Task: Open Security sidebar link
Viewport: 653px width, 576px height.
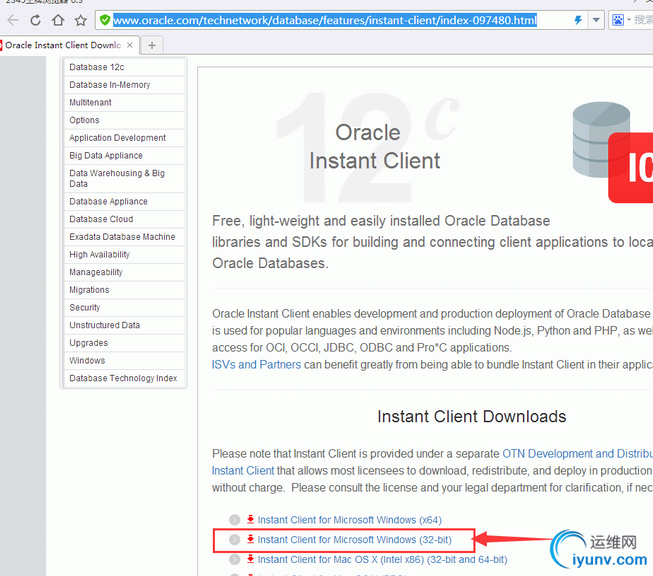Action: pos(124,307)
